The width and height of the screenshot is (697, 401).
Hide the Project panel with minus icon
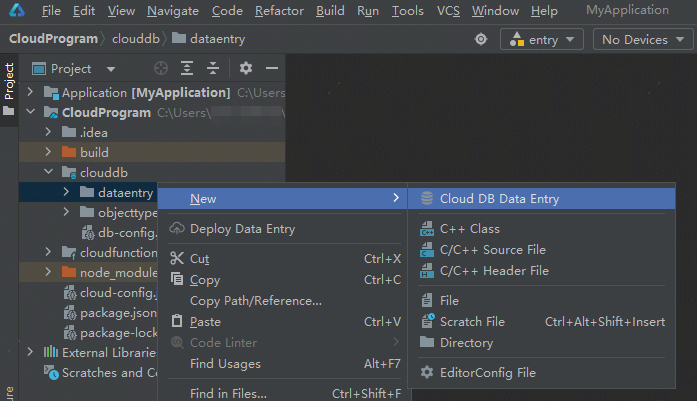[x=271, y=69]
